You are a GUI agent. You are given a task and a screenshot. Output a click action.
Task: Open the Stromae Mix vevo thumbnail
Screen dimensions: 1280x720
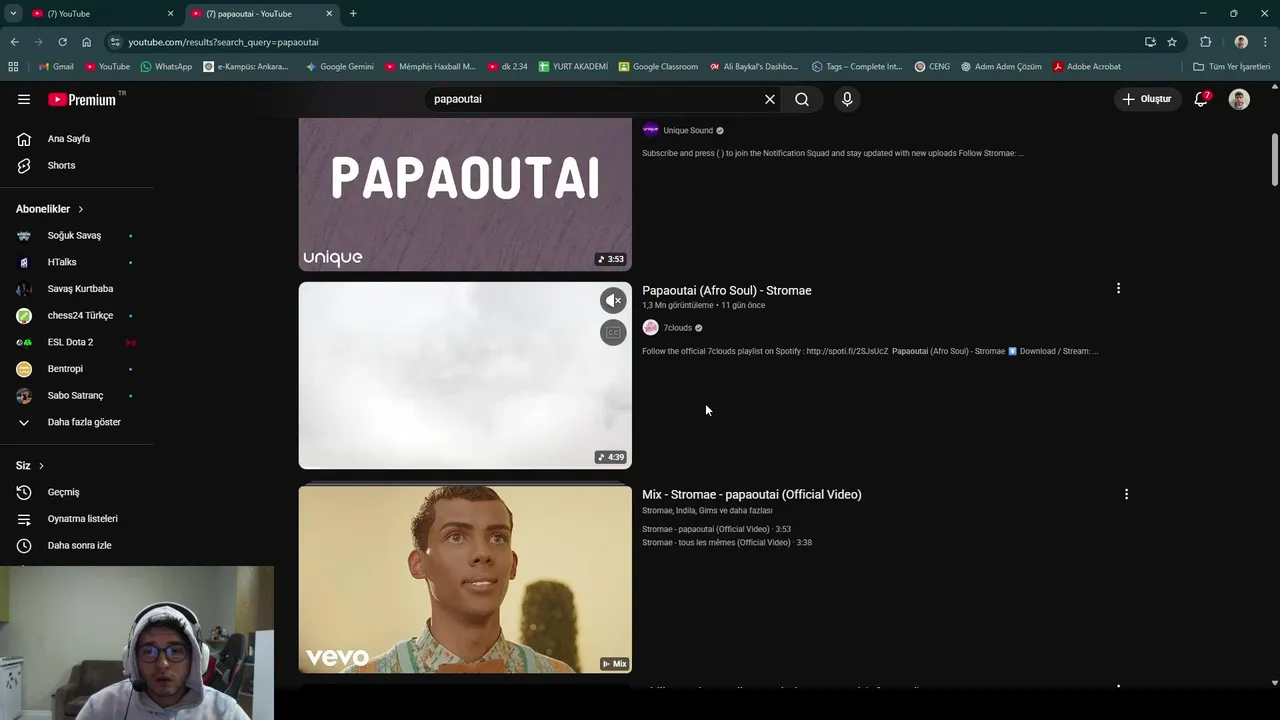pyautogui.click(x=465, y=579)
